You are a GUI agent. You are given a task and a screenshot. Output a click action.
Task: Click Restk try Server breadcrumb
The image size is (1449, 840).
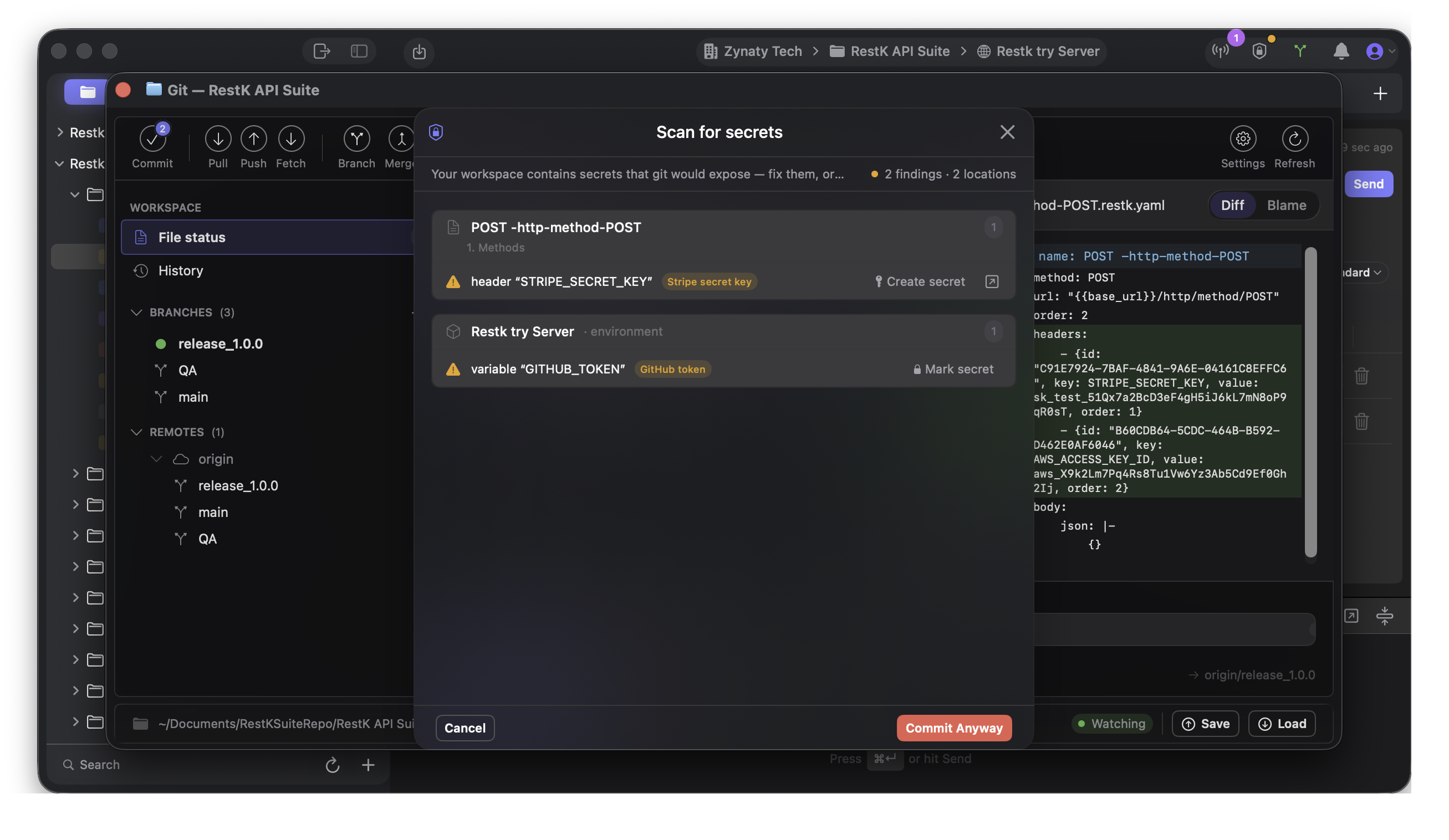click(x=1038, y=51)
